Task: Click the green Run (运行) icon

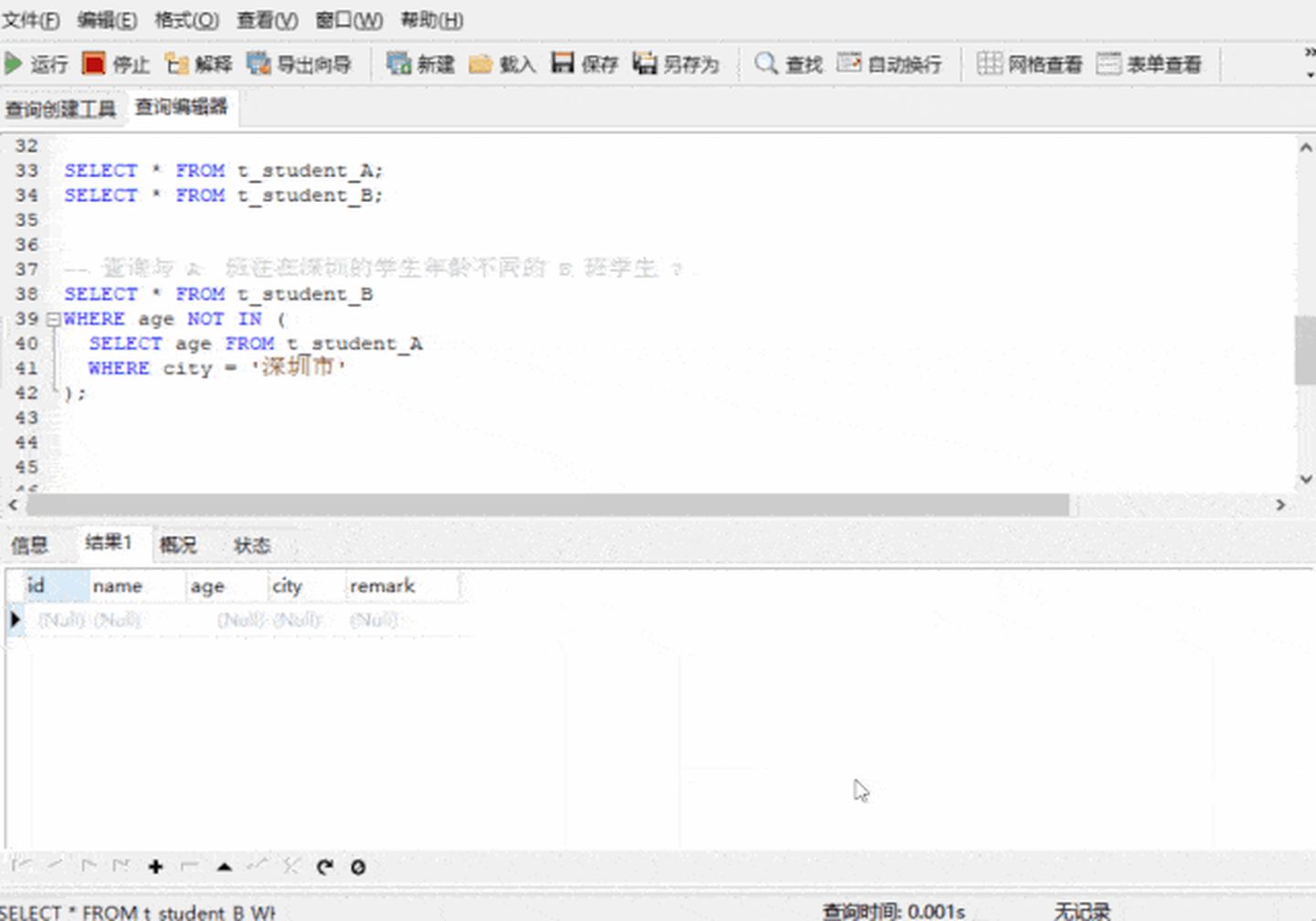Action: point(14,63)
